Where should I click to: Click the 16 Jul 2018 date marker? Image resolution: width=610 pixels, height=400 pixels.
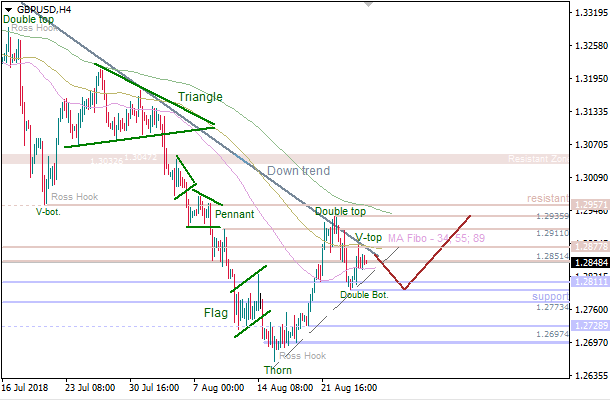(24, 385)
